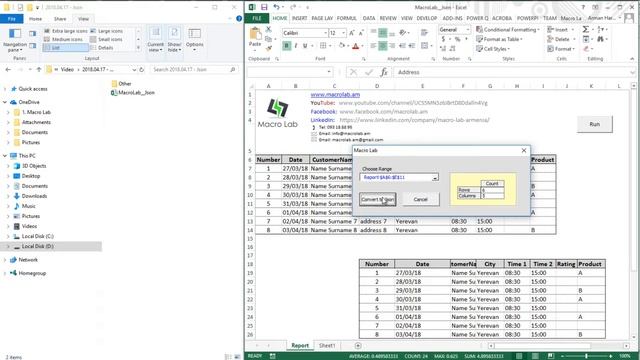Image resolution: width=640 pixels, height=360 pixels.
Task: Expand This PC in Explorer tree
Action: point(5,156)
